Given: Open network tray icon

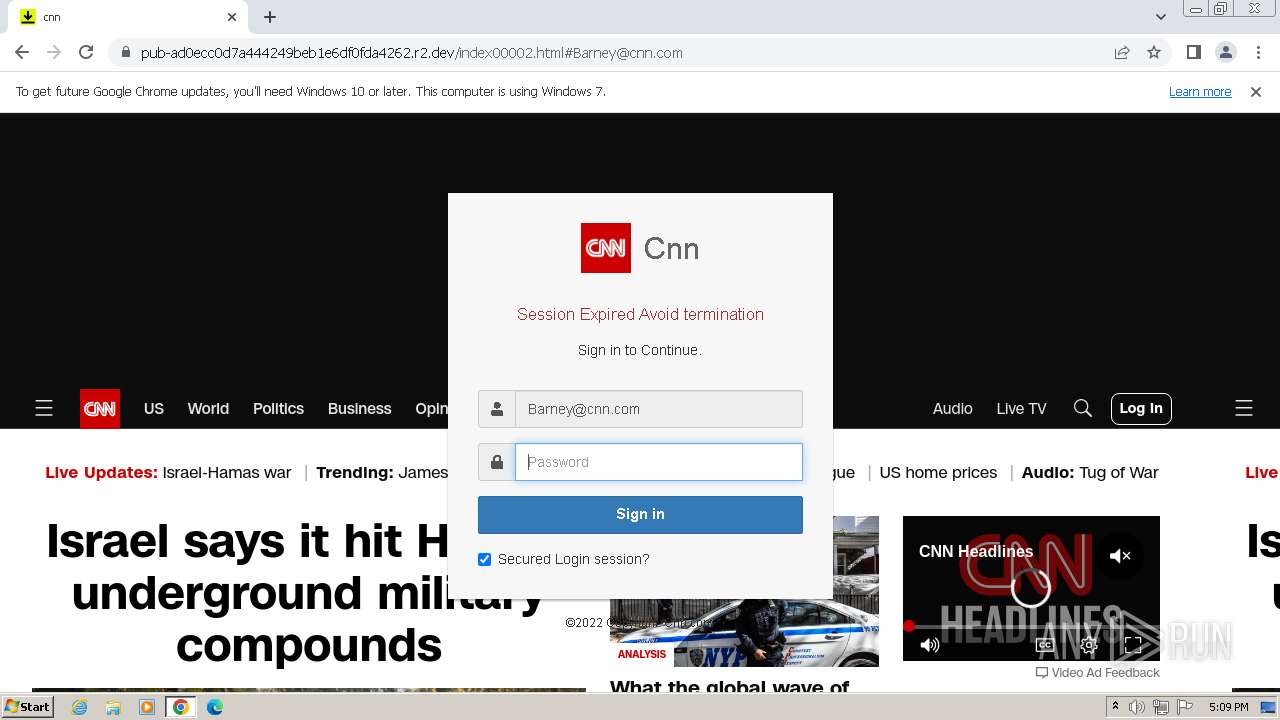Looking at the screenshot, I should coord(1160,707).
